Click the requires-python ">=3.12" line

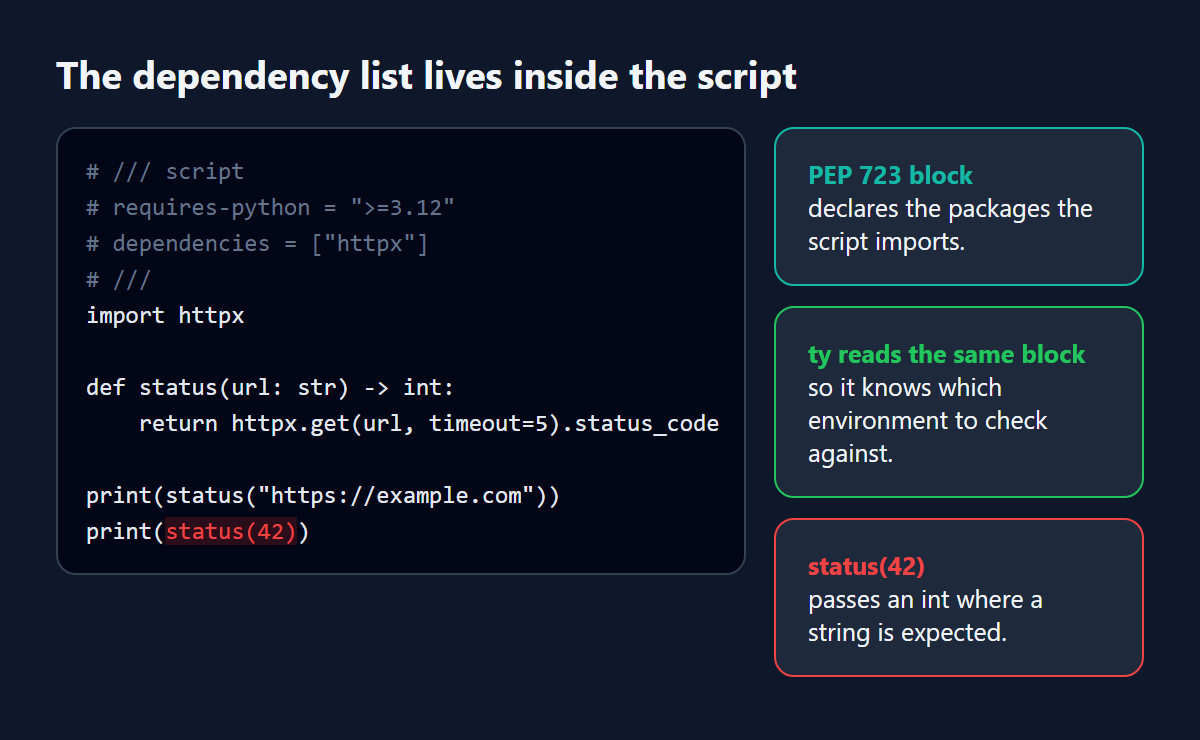271,208
